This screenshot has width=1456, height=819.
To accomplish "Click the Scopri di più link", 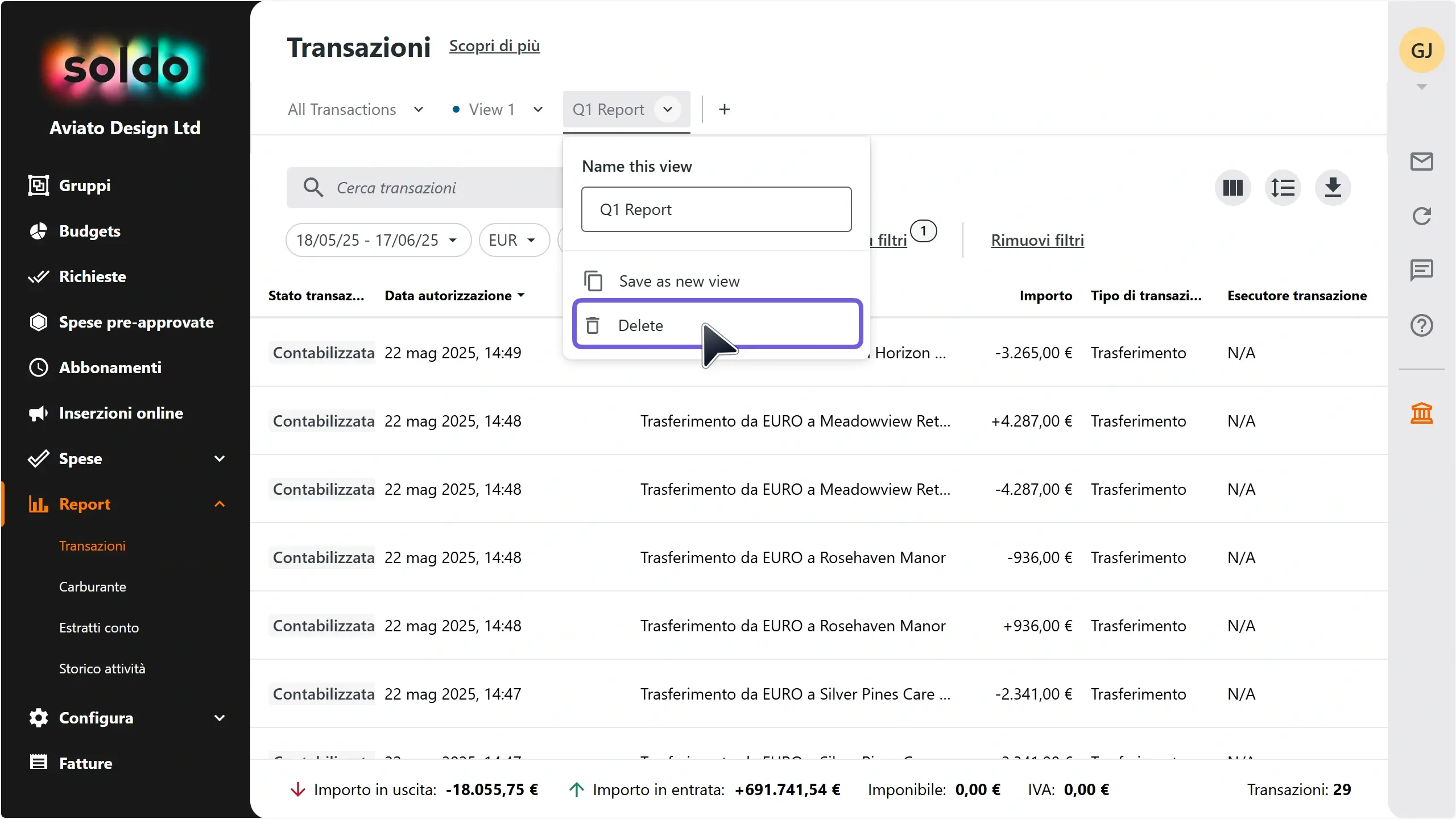I will (x=494, y=46).
